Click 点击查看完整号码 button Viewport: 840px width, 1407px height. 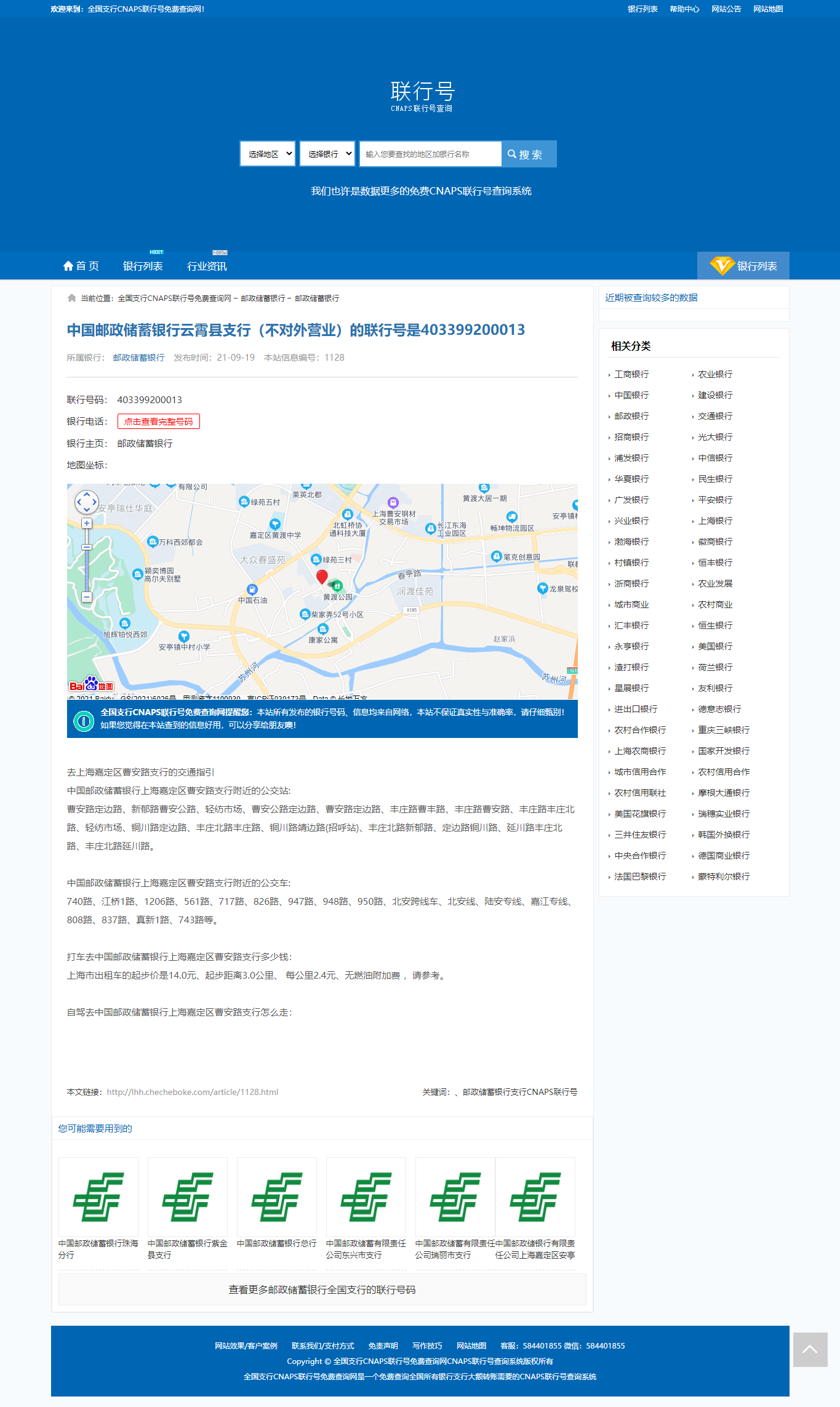(159, 422)
